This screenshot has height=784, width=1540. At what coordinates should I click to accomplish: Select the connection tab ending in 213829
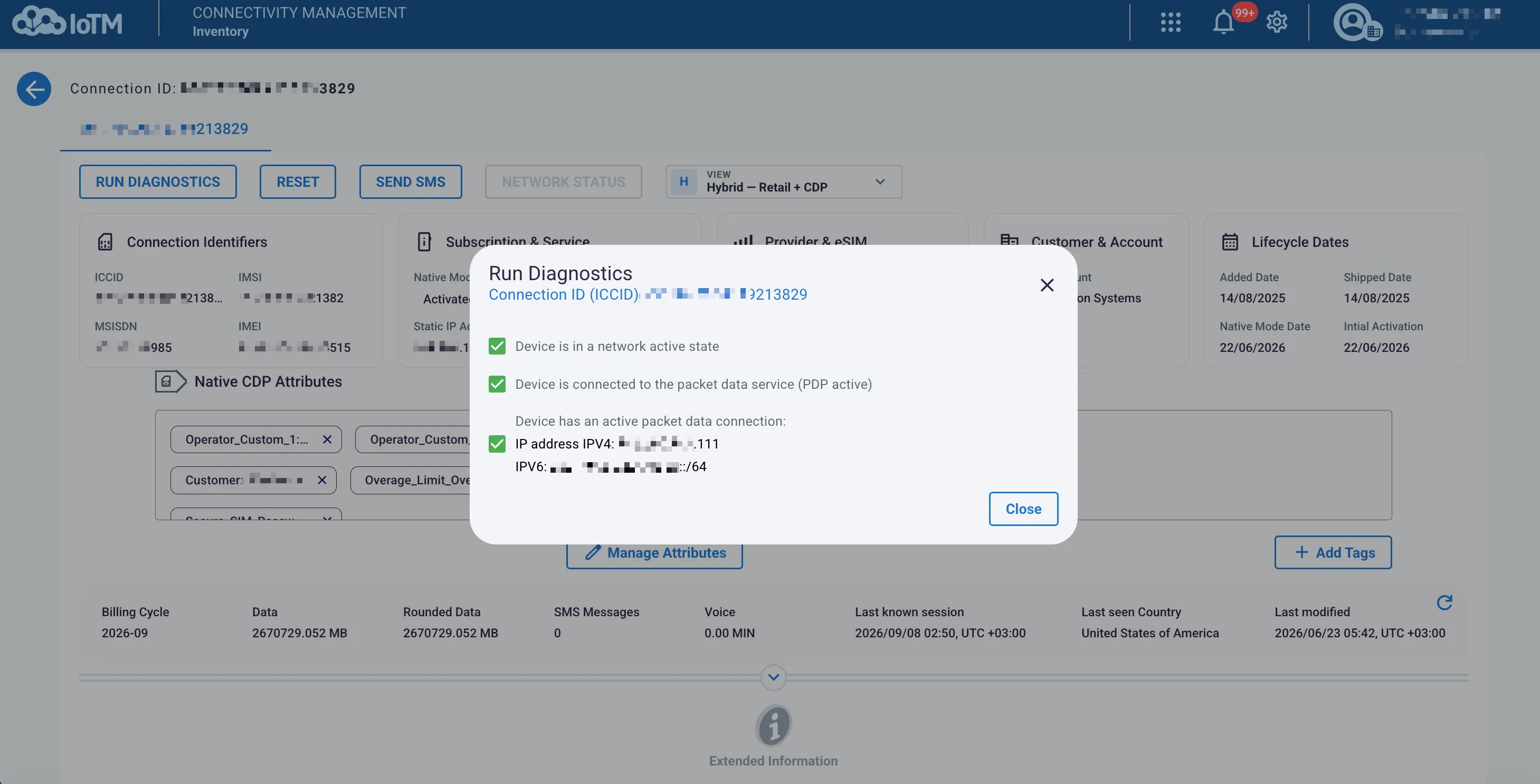coord(165,129)
